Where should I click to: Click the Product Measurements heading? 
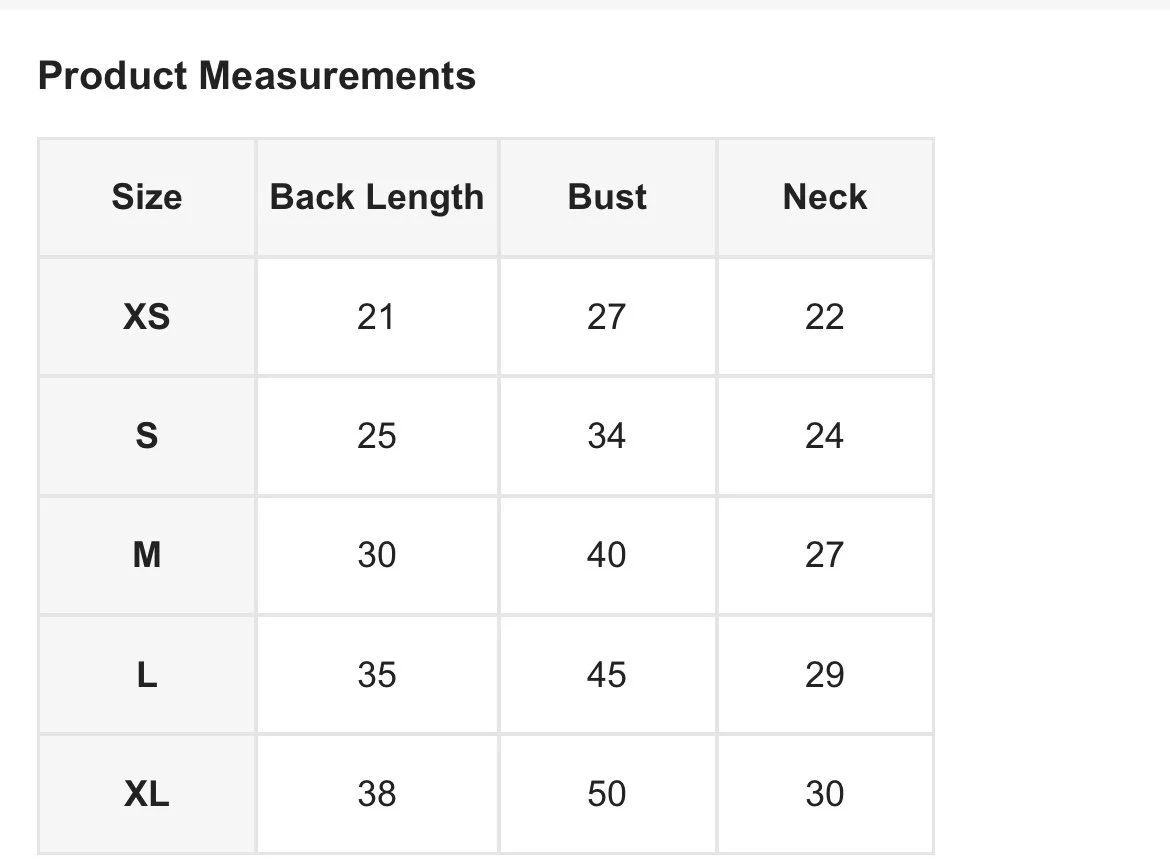(256, 76)
